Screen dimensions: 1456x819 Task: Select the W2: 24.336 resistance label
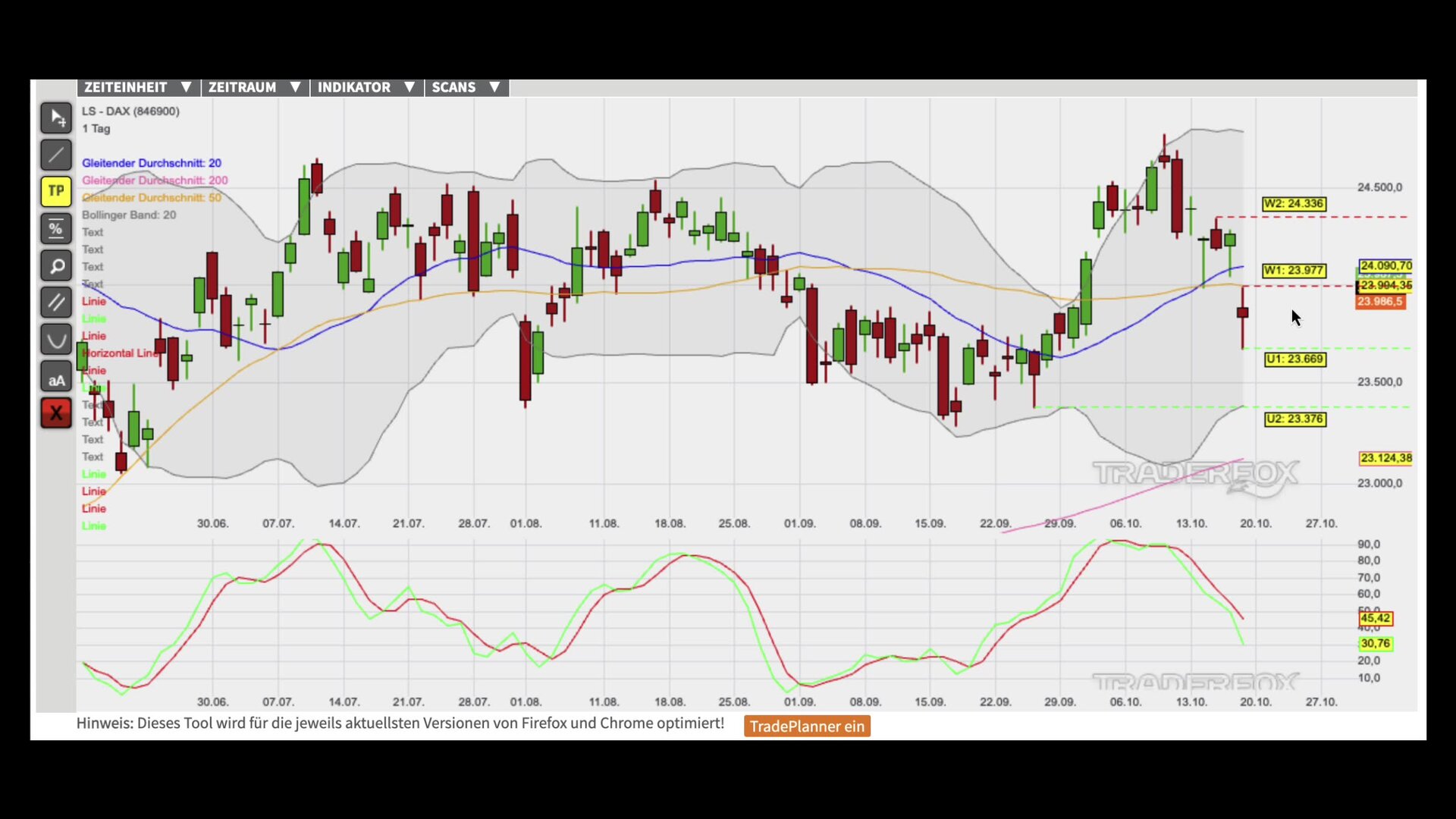click(x=1294, y=204)
